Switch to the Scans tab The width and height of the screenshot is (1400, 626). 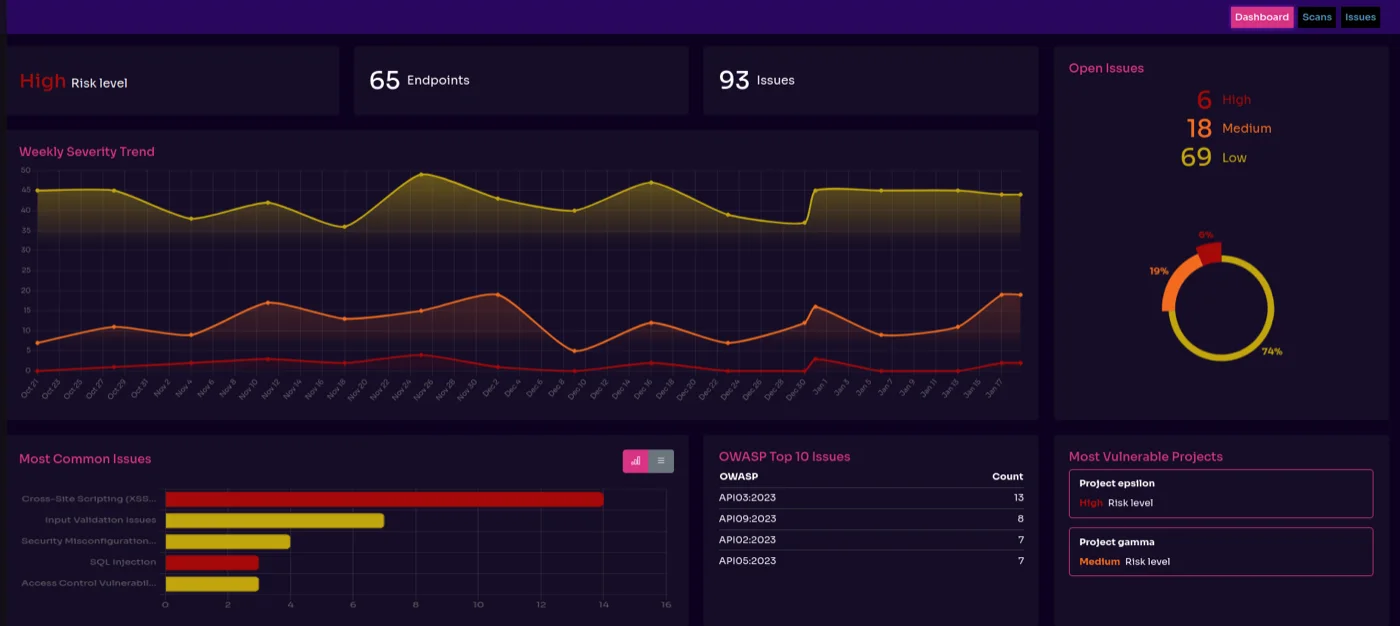pyautogui.click(x=1316, y=16)
